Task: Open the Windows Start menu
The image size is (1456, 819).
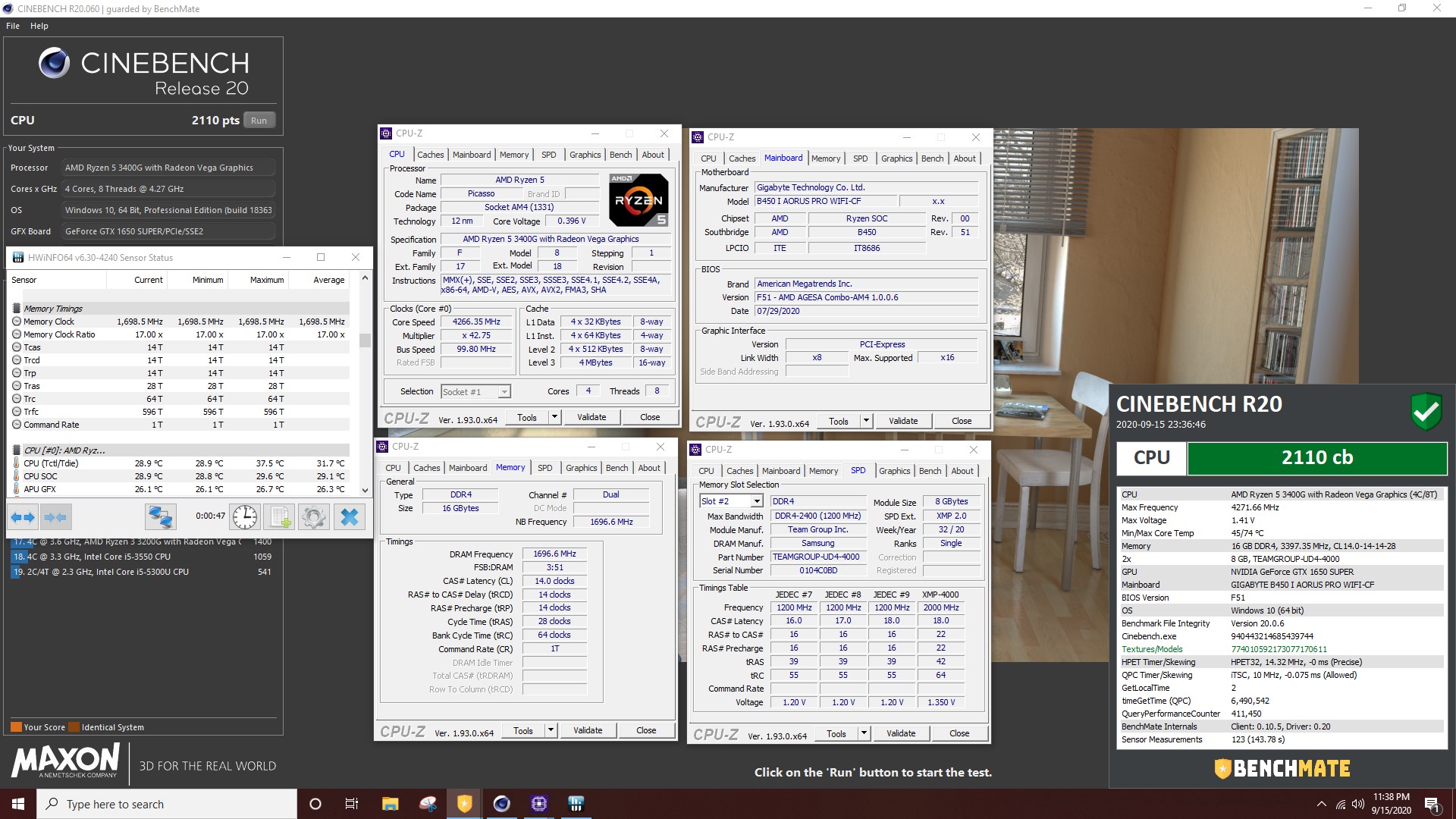Action: pos(18,804)
